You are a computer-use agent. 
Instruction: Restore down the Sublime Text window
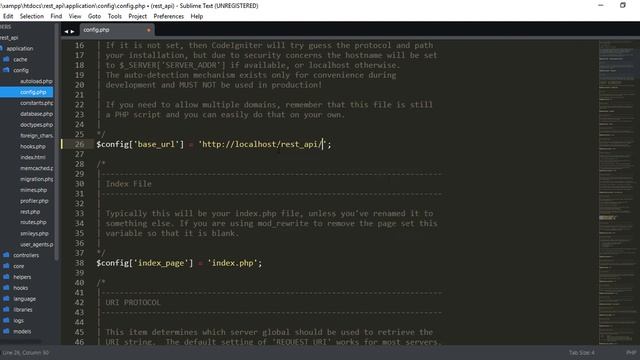click(623, 5)
